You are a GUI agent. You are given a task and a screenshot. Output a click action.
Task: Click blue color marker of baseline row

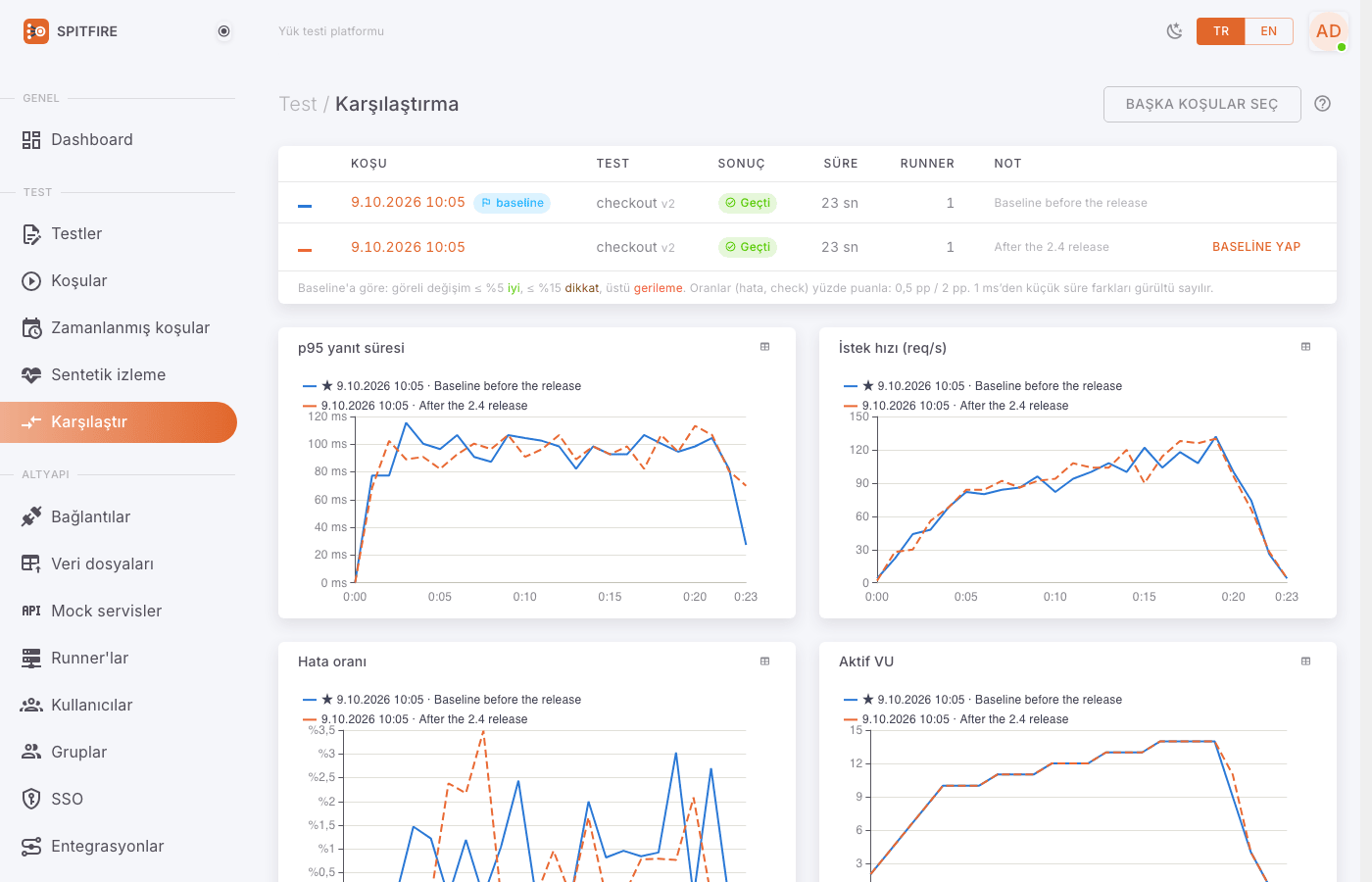click(x=305, y=206)
